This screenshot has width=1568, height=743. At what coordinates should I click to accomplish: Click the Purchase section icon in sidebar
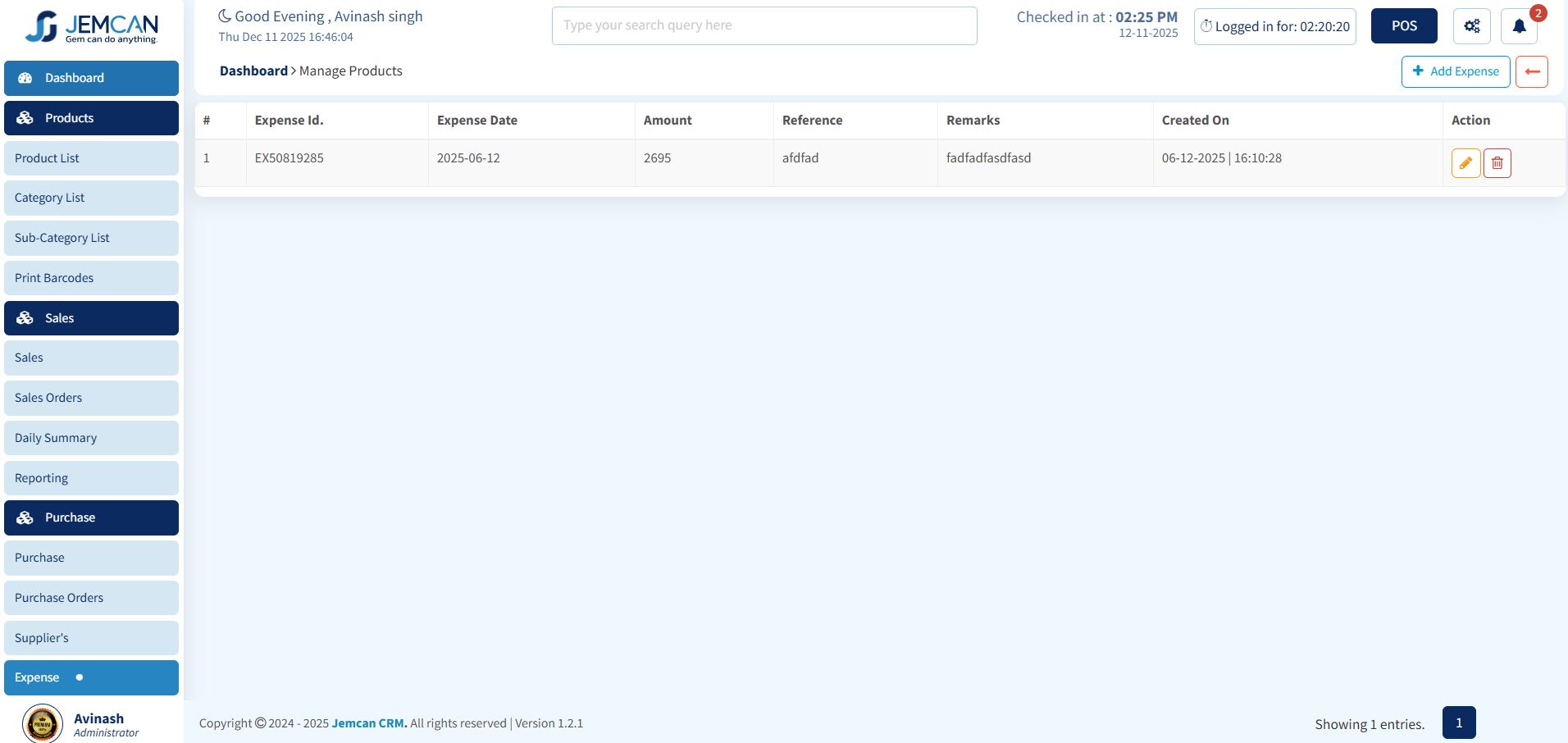(25, 517)
